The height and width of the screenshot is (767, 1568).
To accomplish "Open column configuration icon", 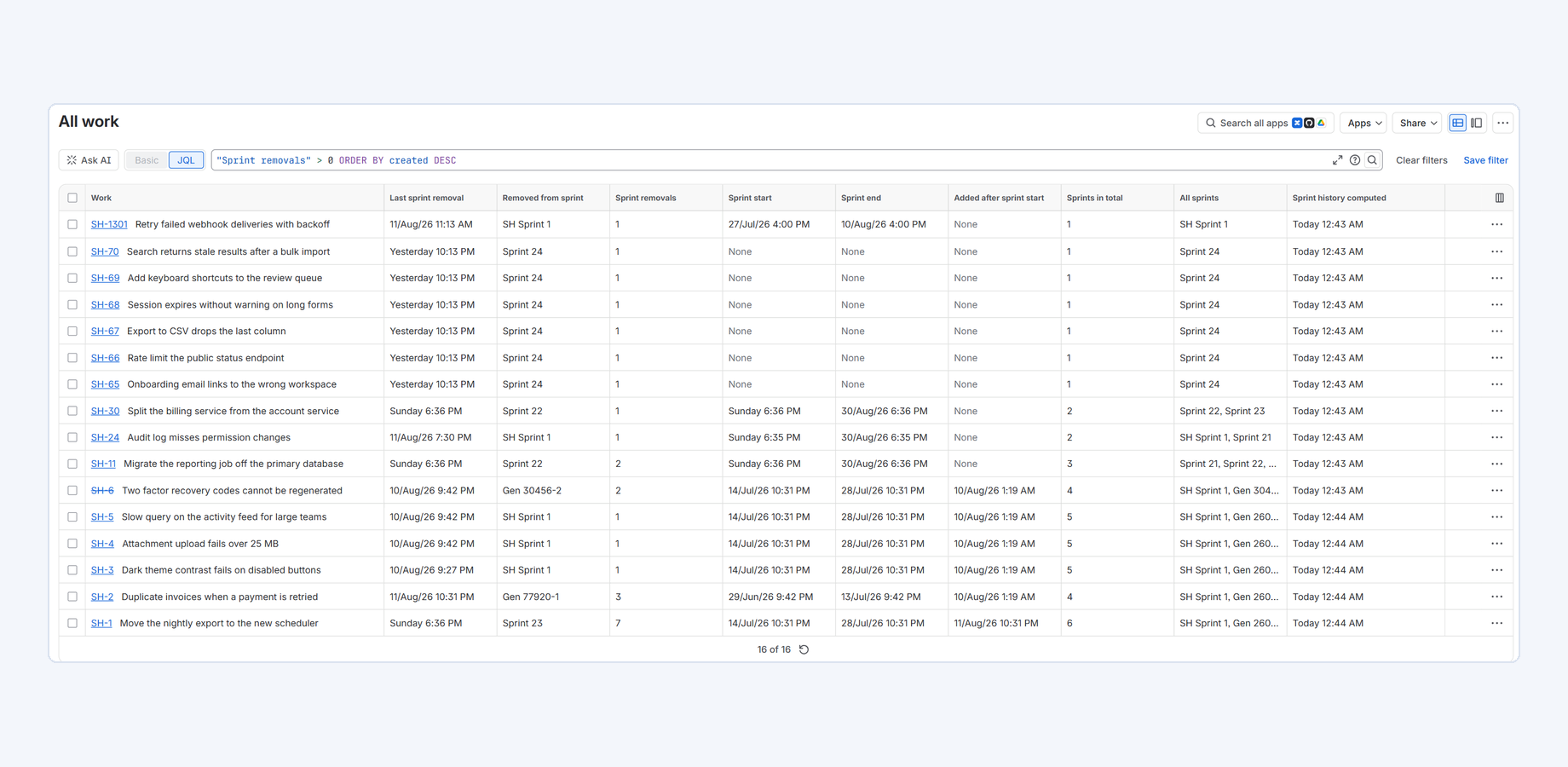I will click(x=1500, y=198).
